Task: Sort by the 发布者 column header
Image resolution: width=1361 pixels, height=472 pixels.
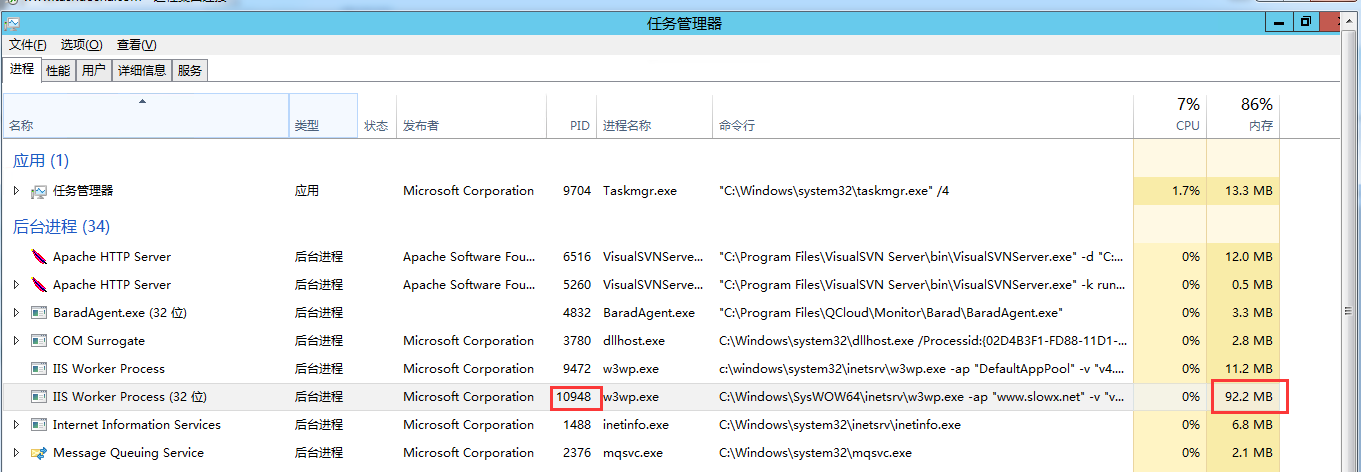Action: coord(472,115)
